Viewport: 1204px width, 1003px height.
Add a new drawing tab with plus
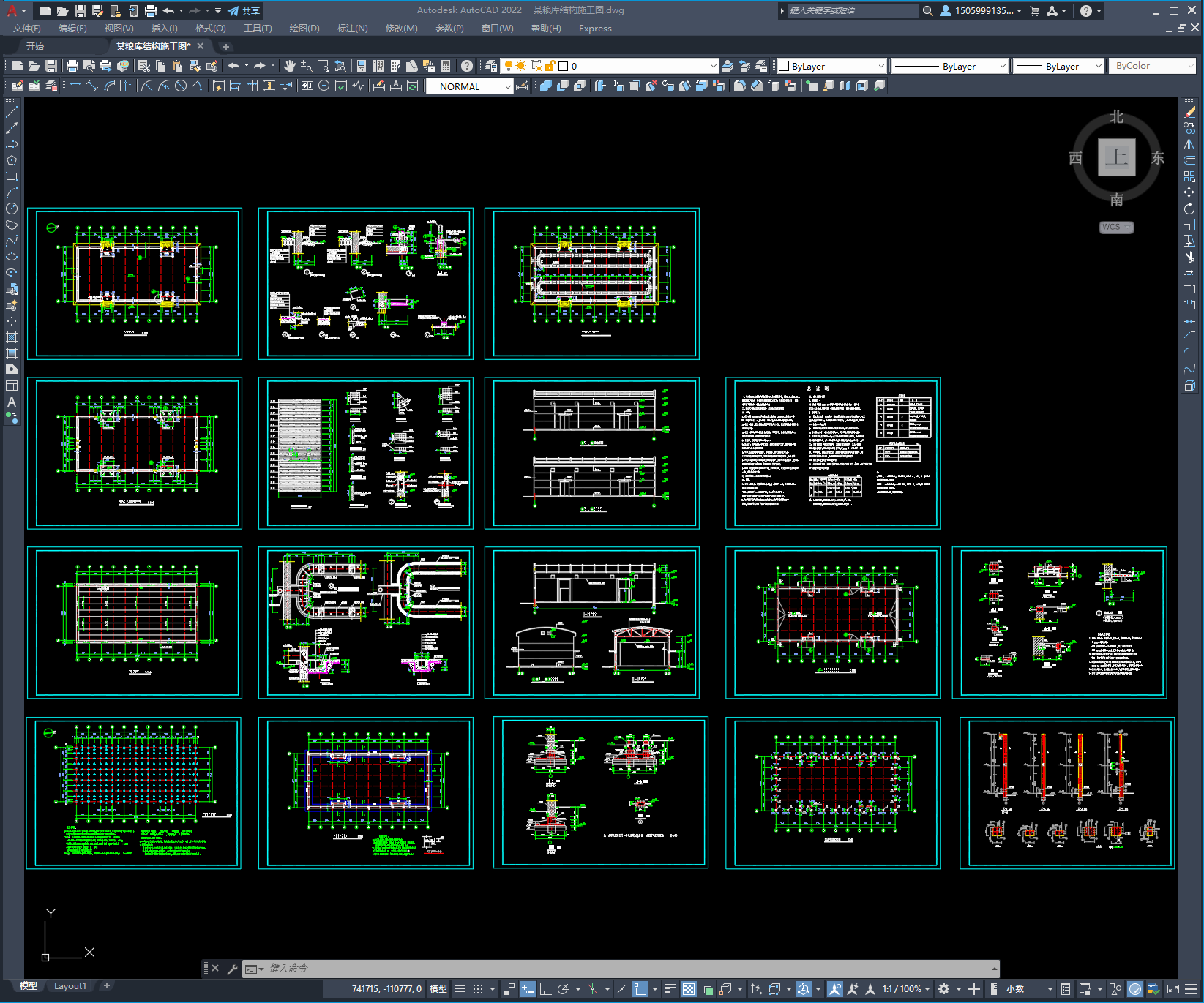226,46
